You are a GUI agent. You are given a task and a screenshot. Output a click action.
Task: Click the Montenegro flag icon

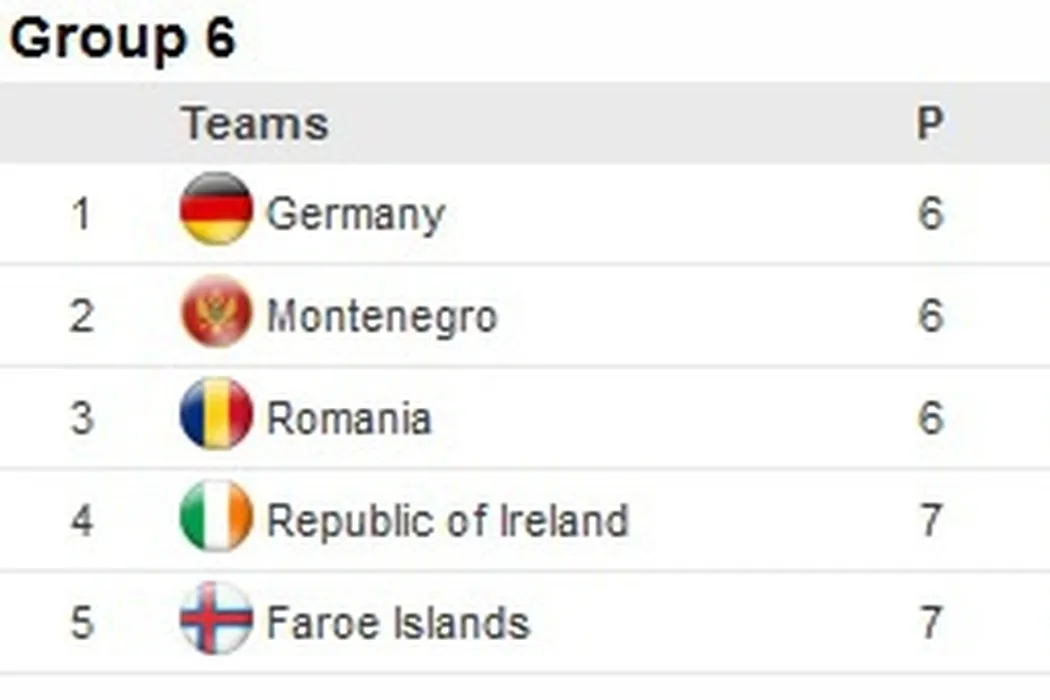[216, 313]
